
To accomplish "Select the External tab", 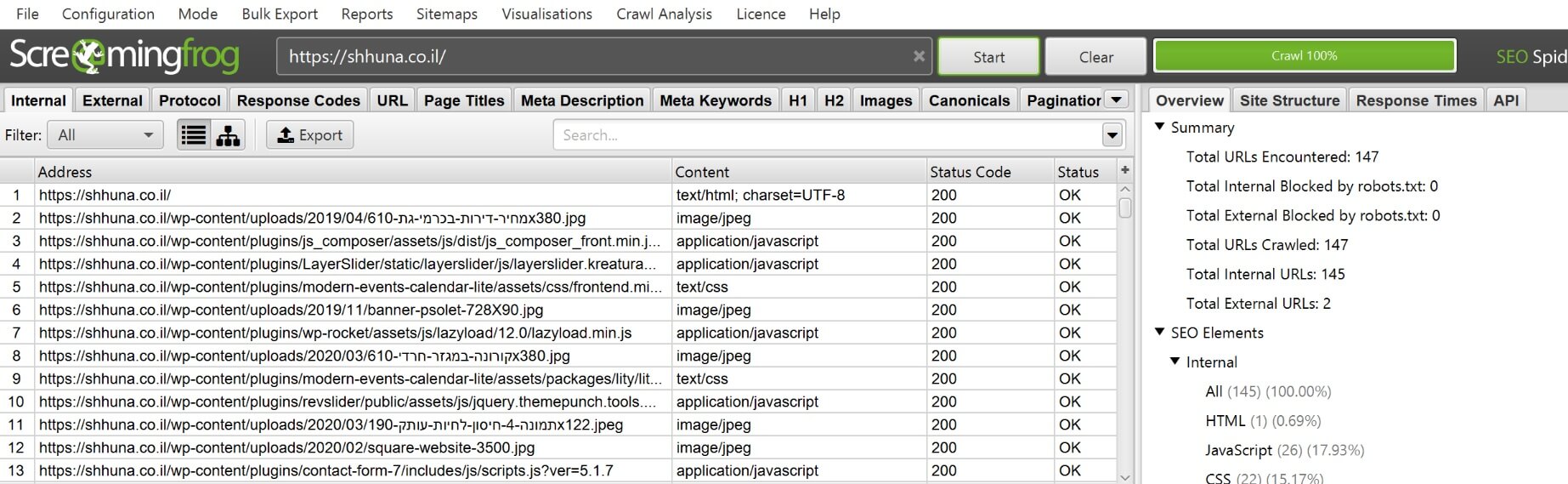I will coord(112,100).
